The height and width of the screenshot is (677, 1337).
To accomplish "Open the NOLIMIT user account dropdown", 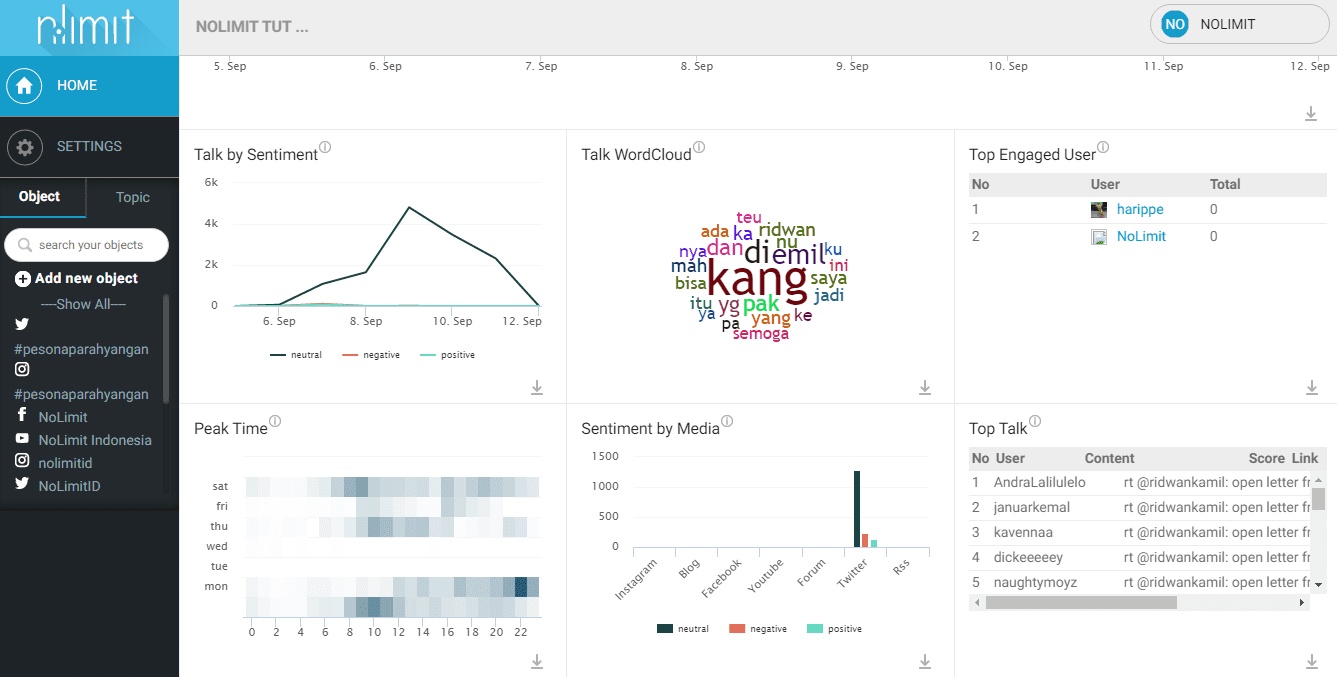I will (1239, 24).
